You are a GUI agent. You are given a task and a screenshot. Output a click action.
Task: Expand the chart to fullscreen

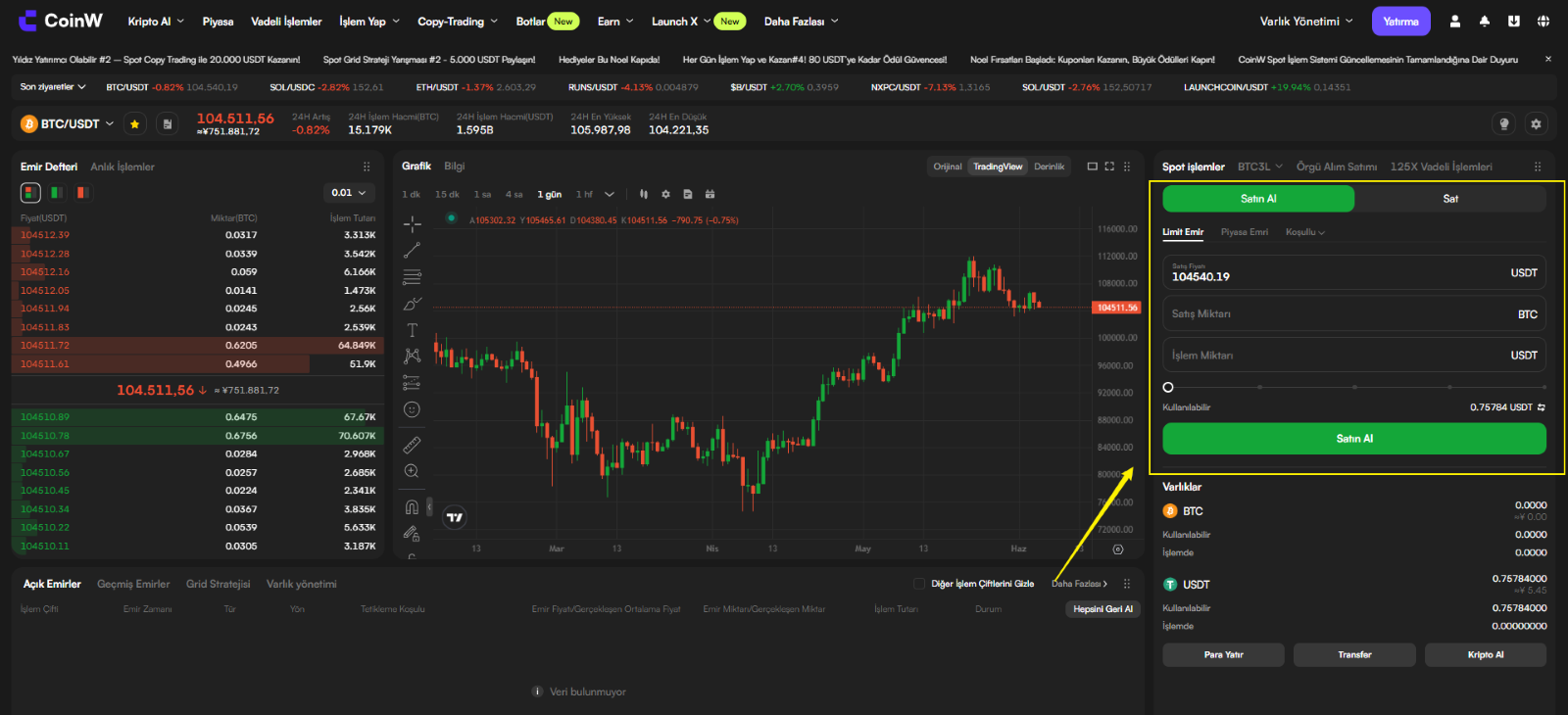(1109, 167)
